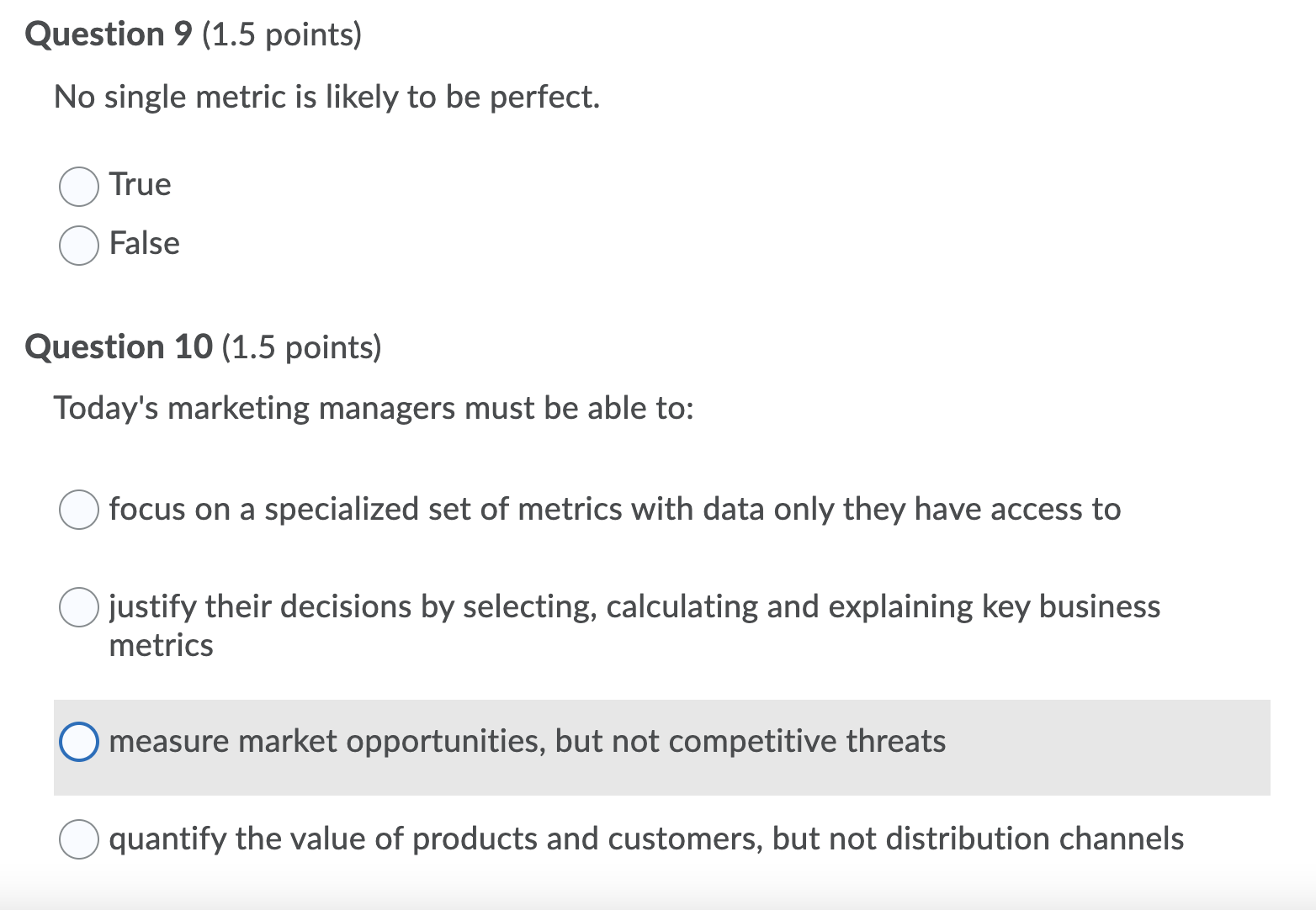Click the 'measure market opportunities' answer text
This screenshot has width=1316, height=910.
[528, 741]
